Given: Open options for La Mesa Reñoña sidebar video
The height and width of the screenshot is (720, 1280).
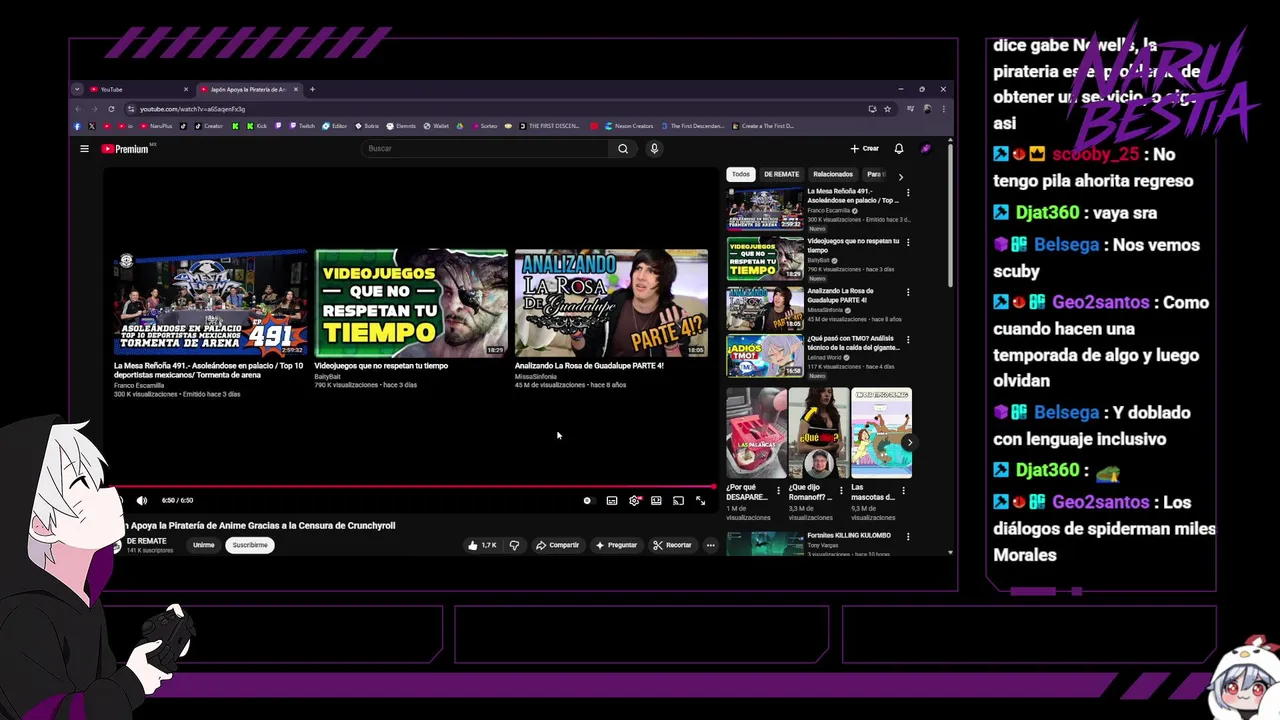Looking at the screenshot, I should point(908,192).
